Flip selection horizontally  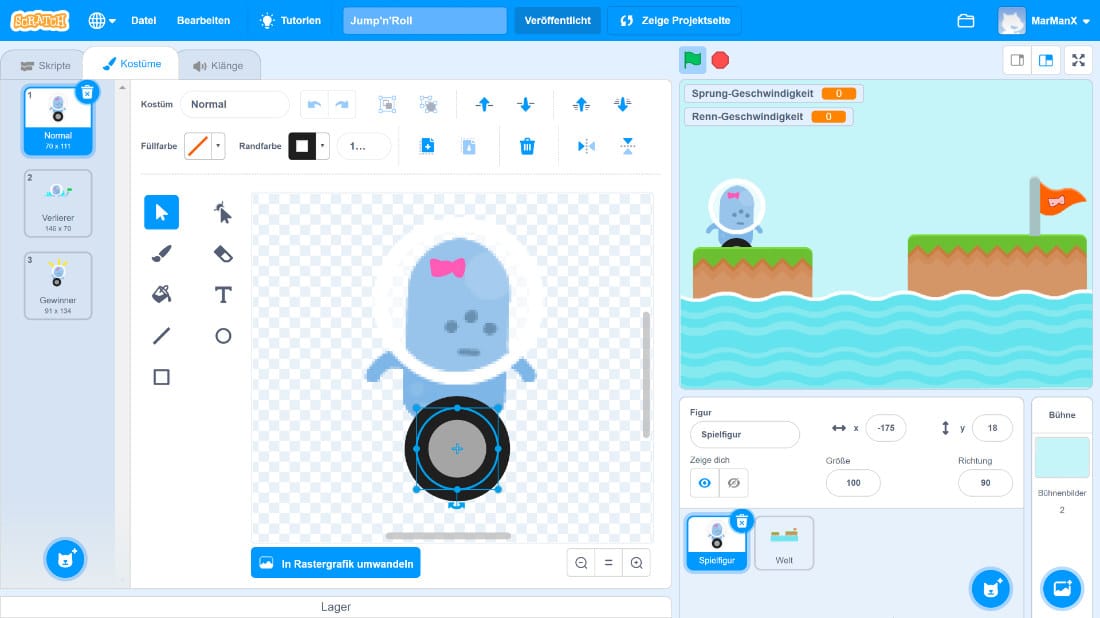click(586, 146)
